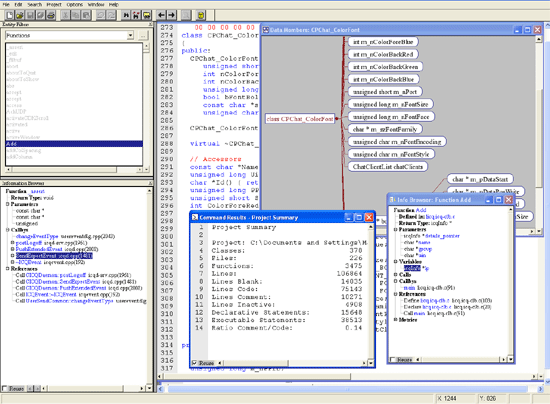The width and height of the screenshot is (550, 404).
Task: Open the Help menu
Action: coord(114,5)
